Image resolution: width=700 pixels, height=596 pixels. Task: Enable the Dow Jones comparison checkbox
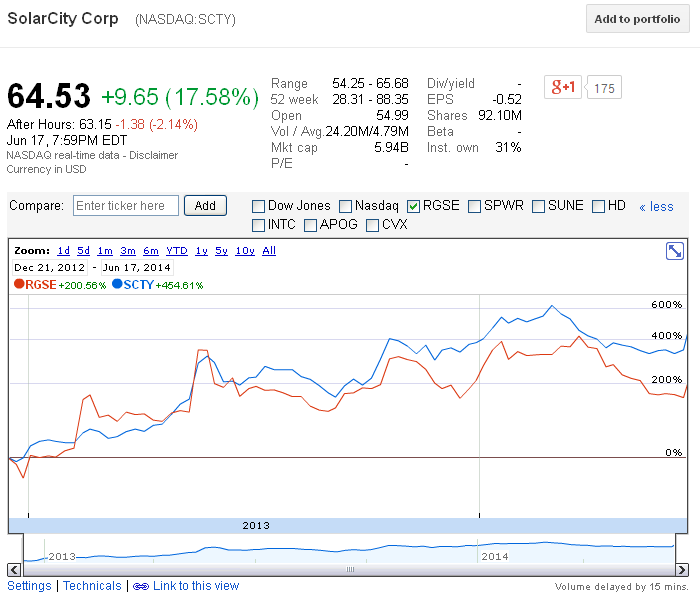[x=258, y=207]
